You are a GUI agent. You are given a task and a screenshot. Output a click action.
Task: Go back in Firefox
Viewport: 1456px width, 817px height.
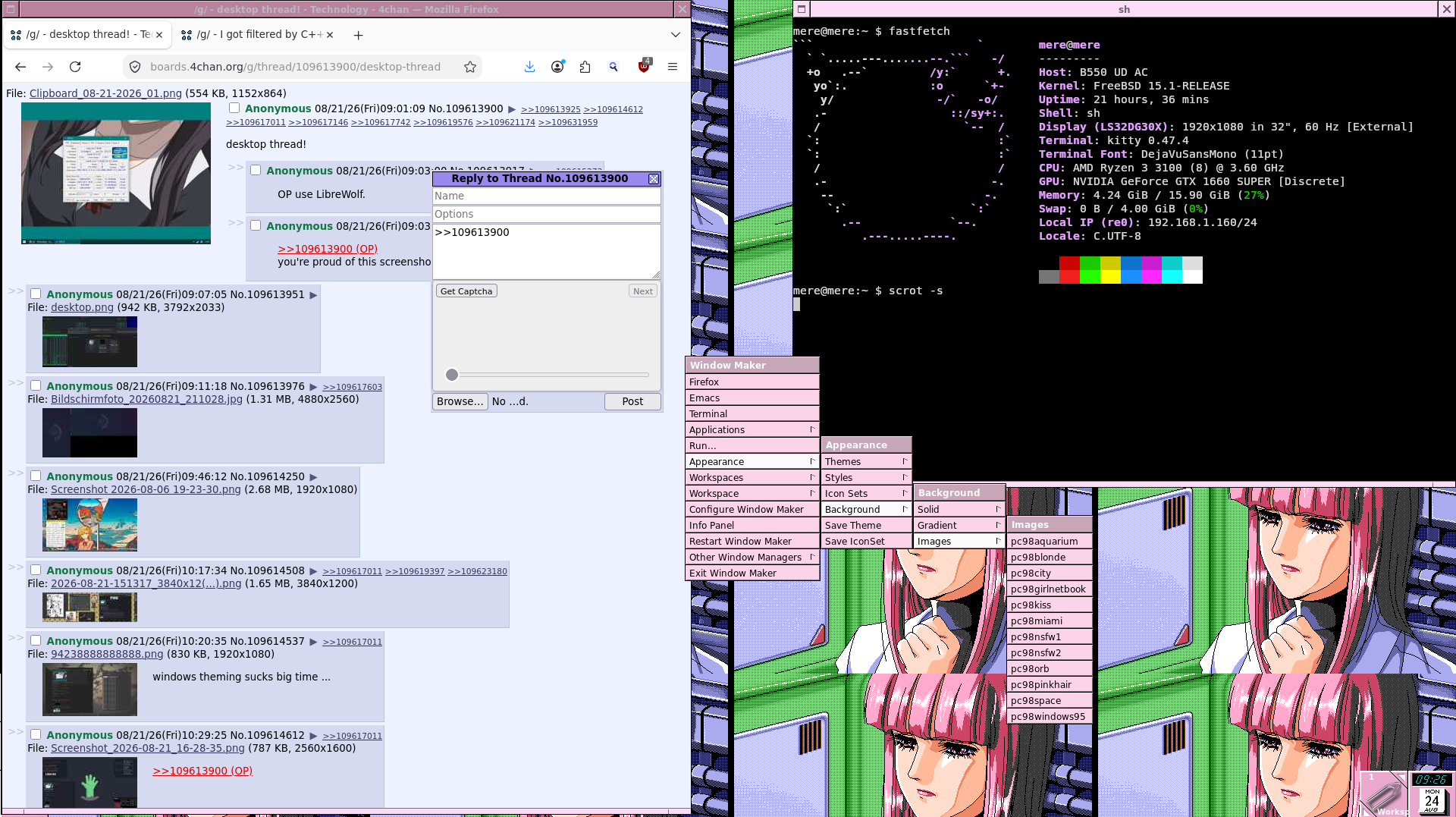point(20,67)
